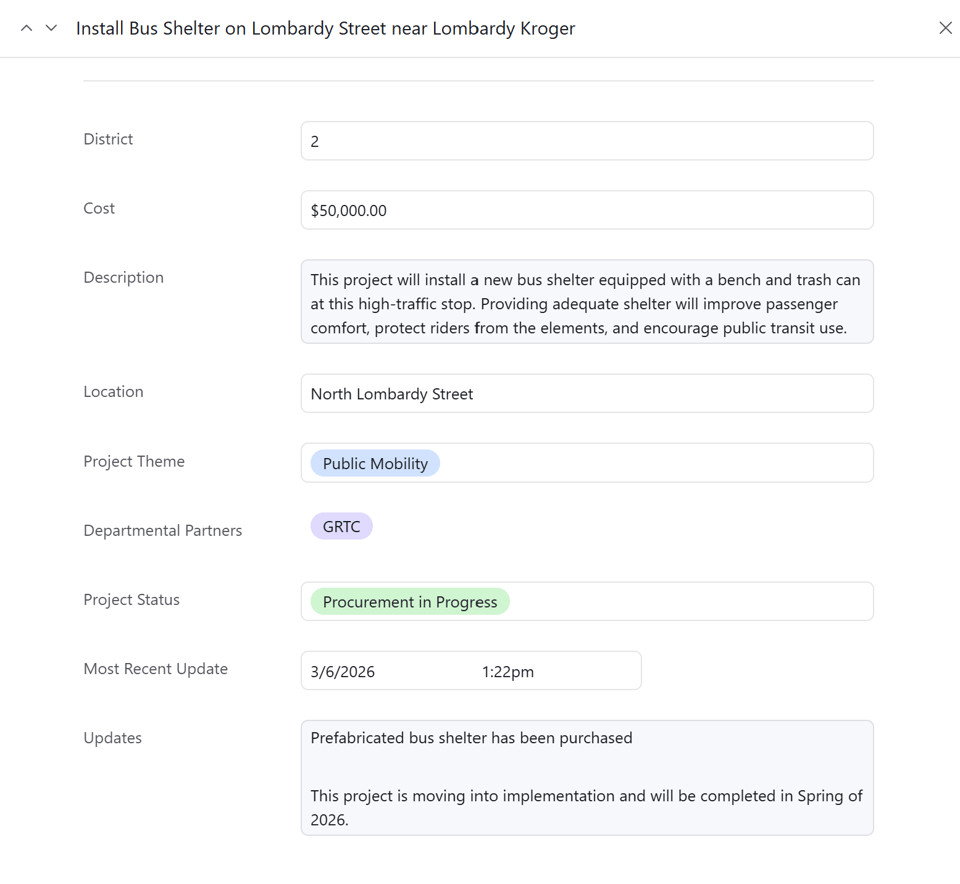Select the GRTC departmental partner tag
The height and width of the screenshot is (884, 960).
pos(341,525)
